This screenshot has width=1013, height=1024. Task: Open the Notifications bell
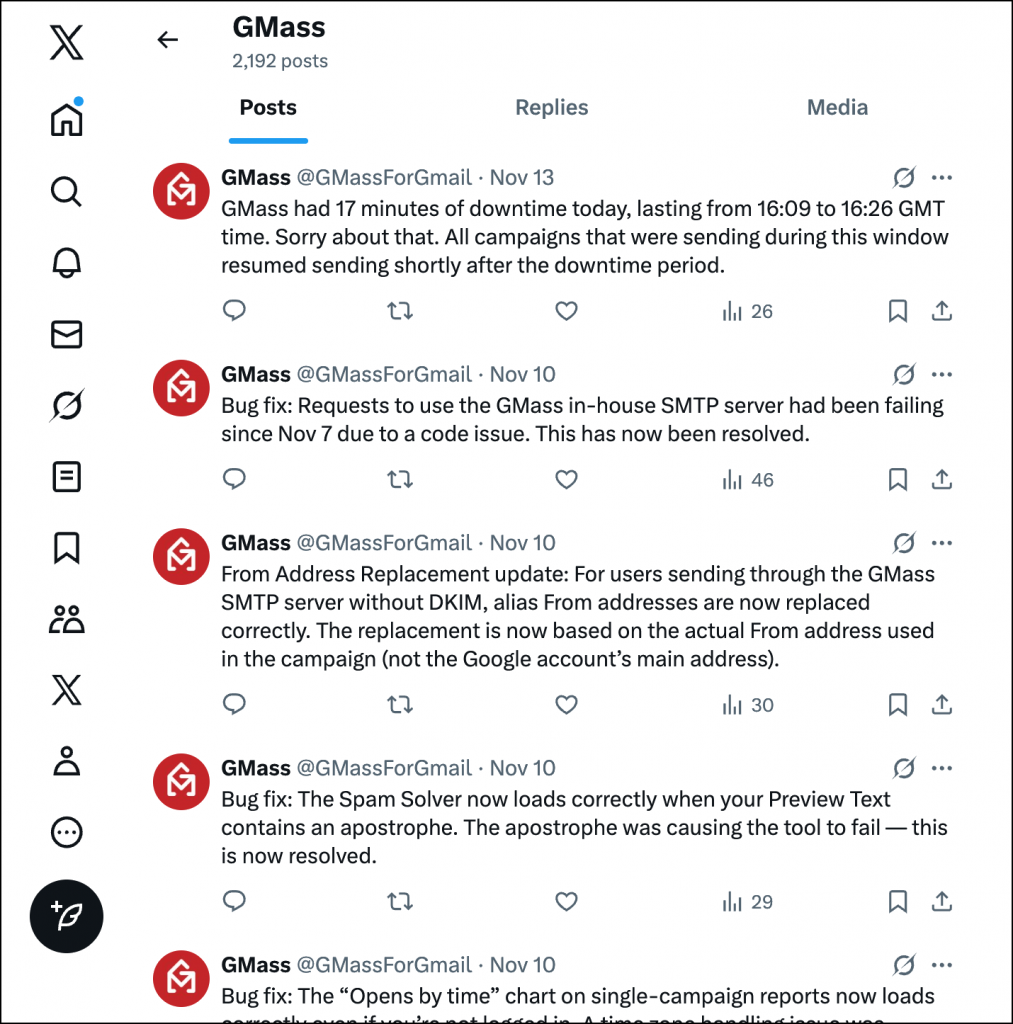pyautogui.click(x=66, y=262)
